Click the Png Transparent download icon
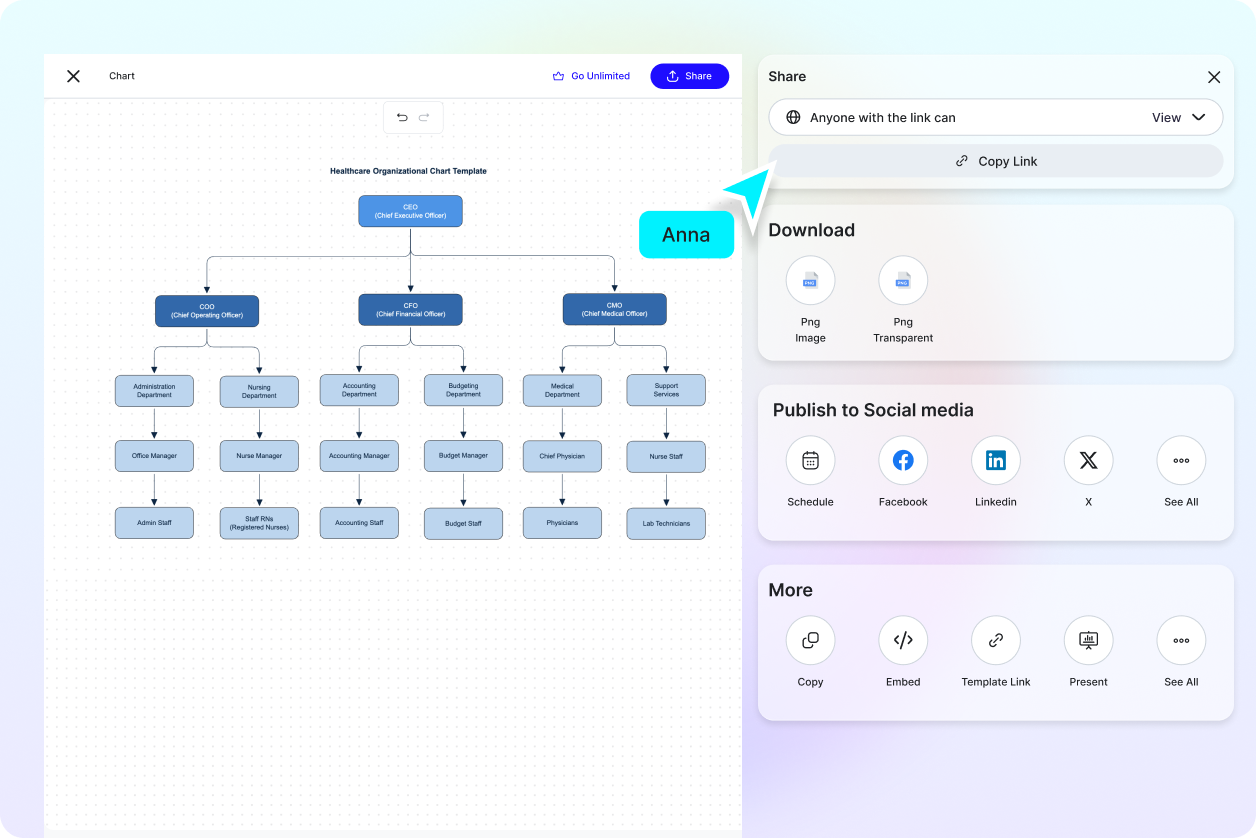Image resolution: width=1256 pixels, height=838 pixels. coord(902,280)
